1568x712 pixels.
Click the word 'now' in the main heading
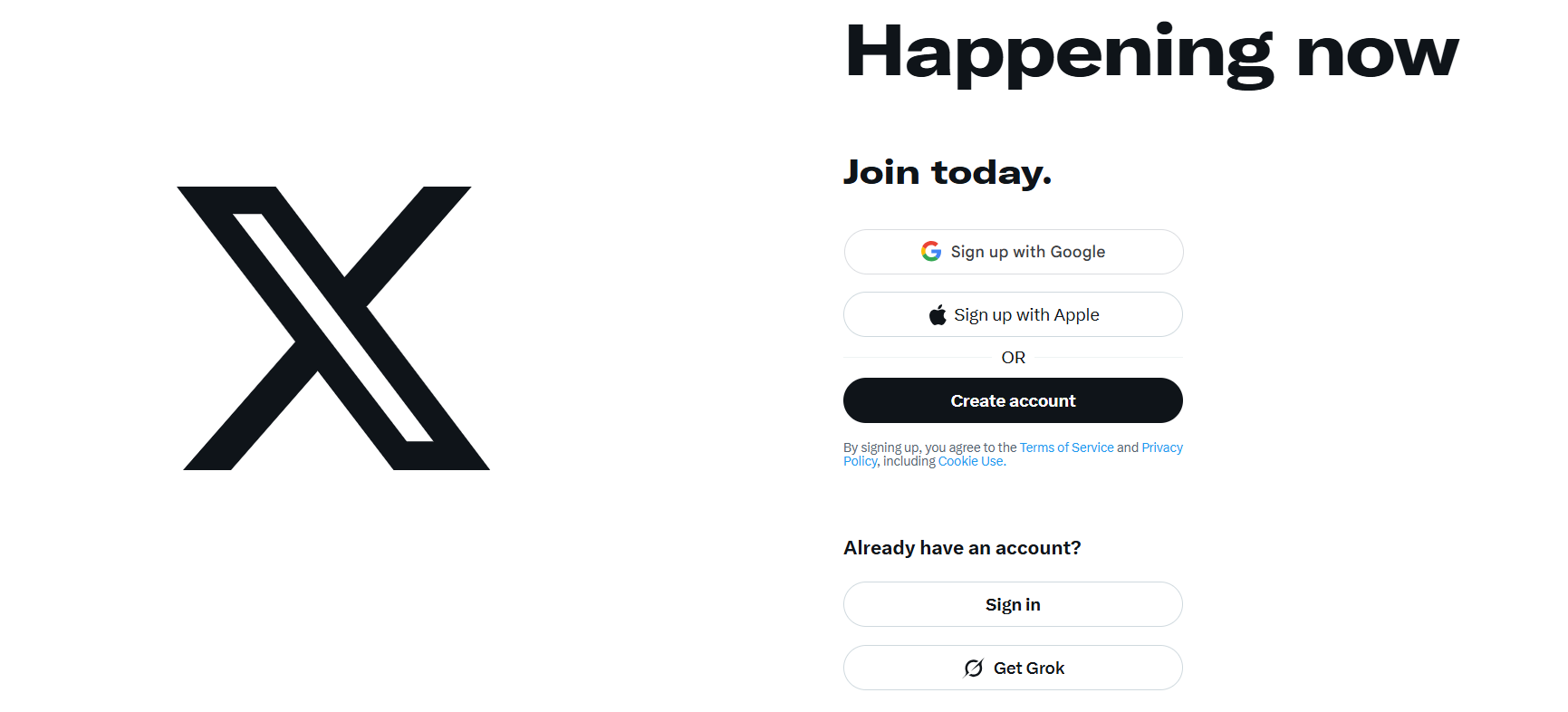click(1377, 54)
